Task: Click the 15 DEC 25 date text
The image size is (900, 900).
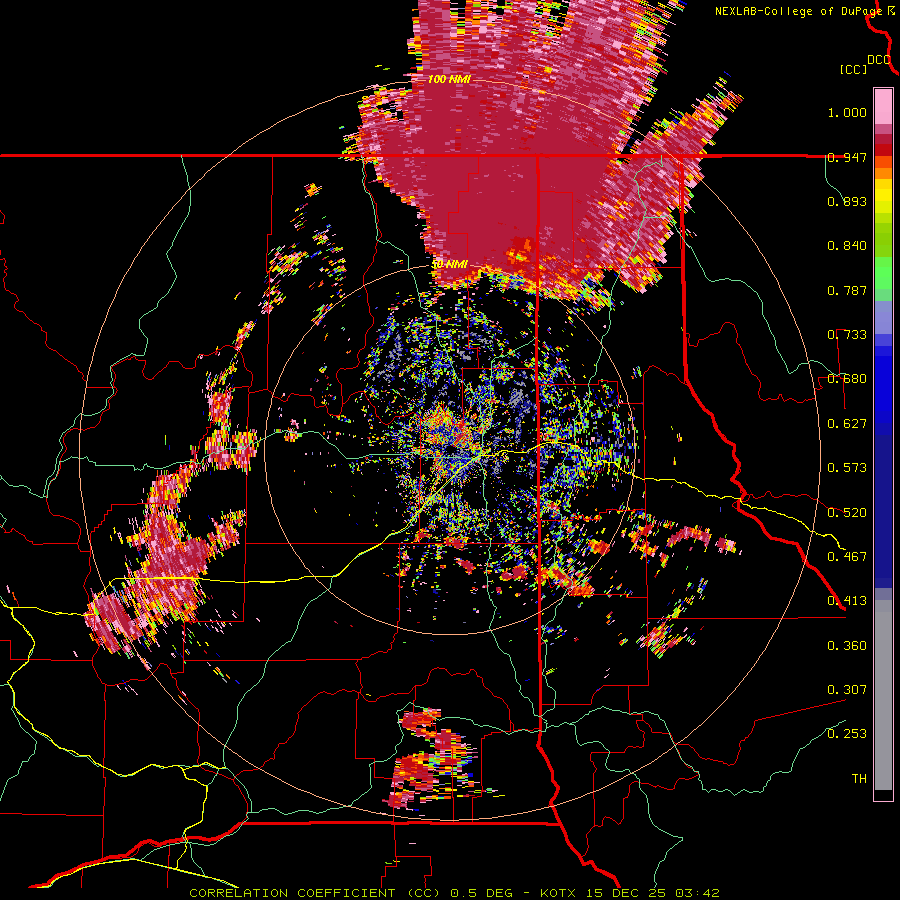Action: pyautogui.click(x=626, y=893)
